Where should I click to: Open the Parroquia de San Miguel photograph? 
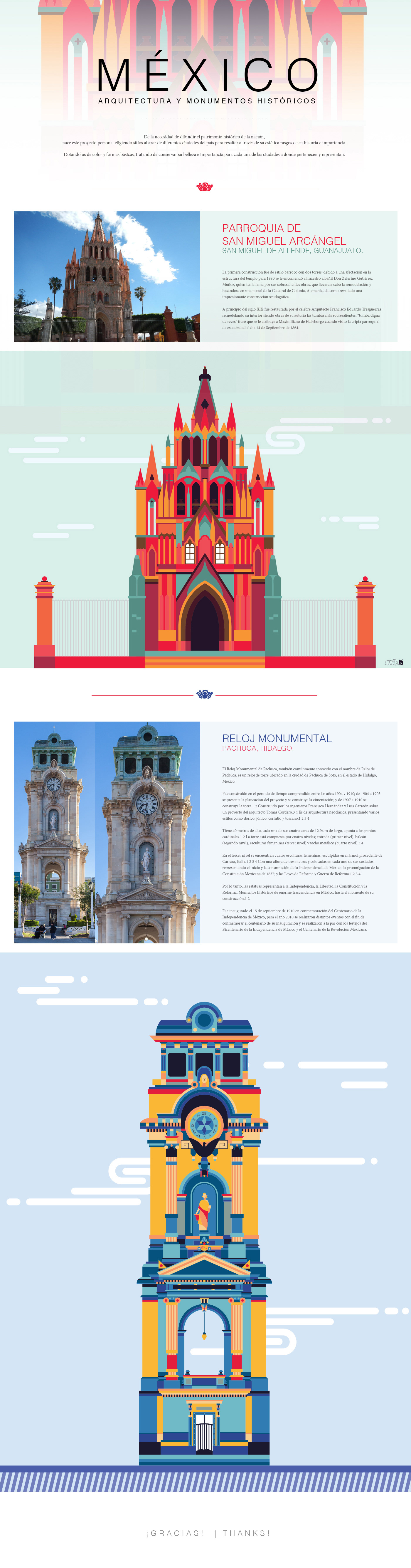107,276
